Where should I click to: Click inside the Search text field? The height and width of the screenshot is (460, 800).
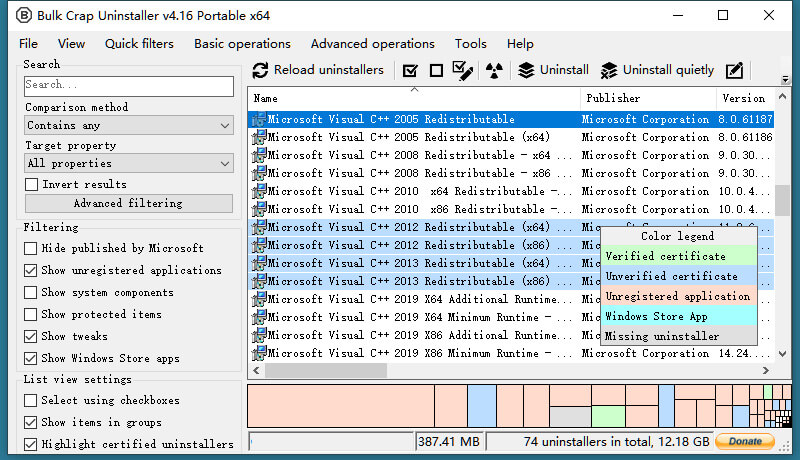click(x=129, y=86)
